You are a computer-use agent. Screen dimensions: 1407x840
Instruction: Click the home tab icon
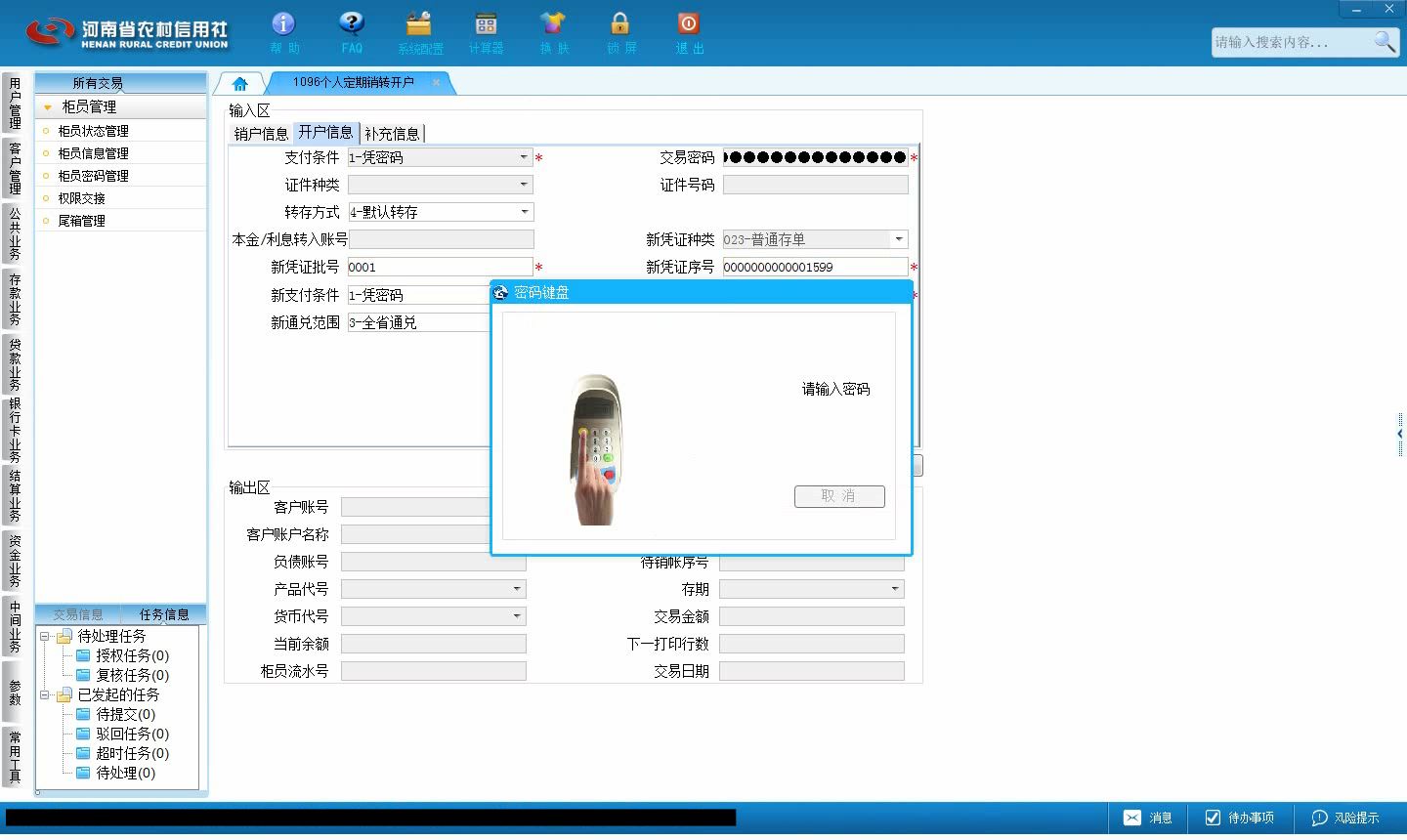(240, 84)
